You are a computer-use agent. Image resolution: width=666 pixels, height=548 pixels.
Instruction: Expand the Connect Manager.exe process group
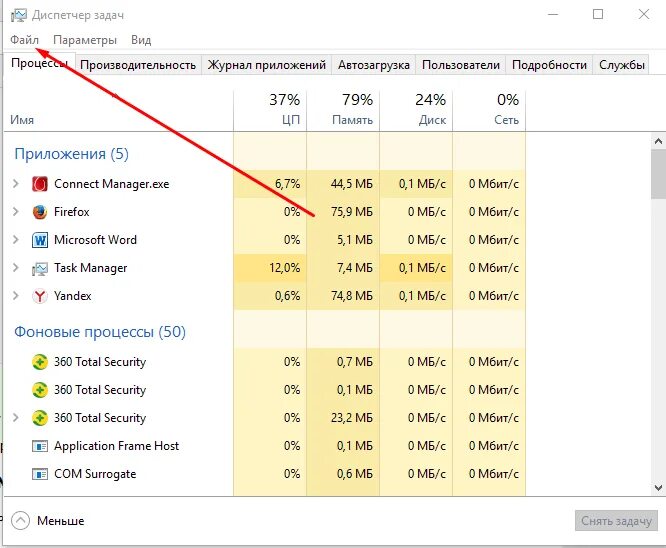(15, 184)
